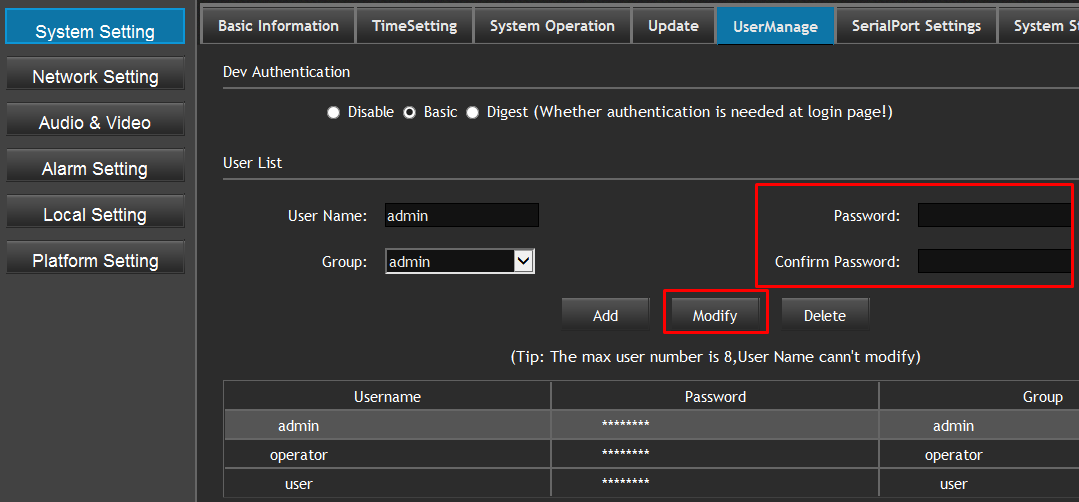Expand the Group dropdown arrow
Viewport: 1079px width, 502px height.
click(523, 261)
